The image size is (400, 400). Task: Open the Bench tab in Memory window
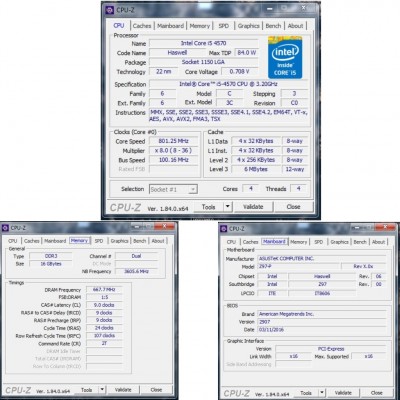click(140, 241)
